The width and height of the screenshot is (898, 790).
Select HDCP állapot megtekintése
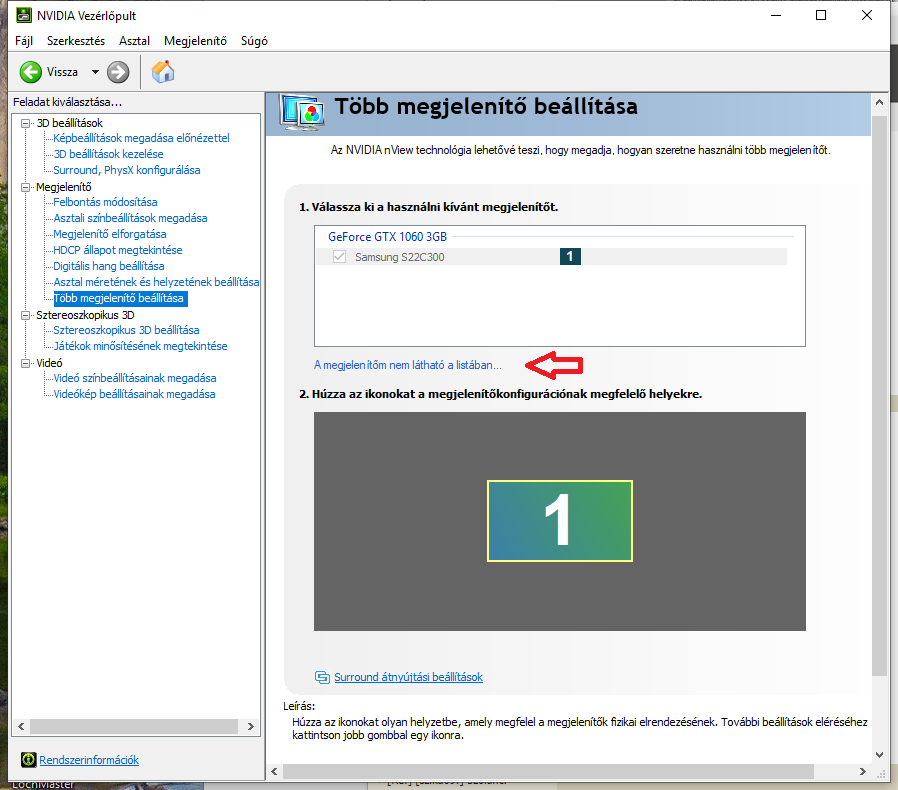click(117, 250)
